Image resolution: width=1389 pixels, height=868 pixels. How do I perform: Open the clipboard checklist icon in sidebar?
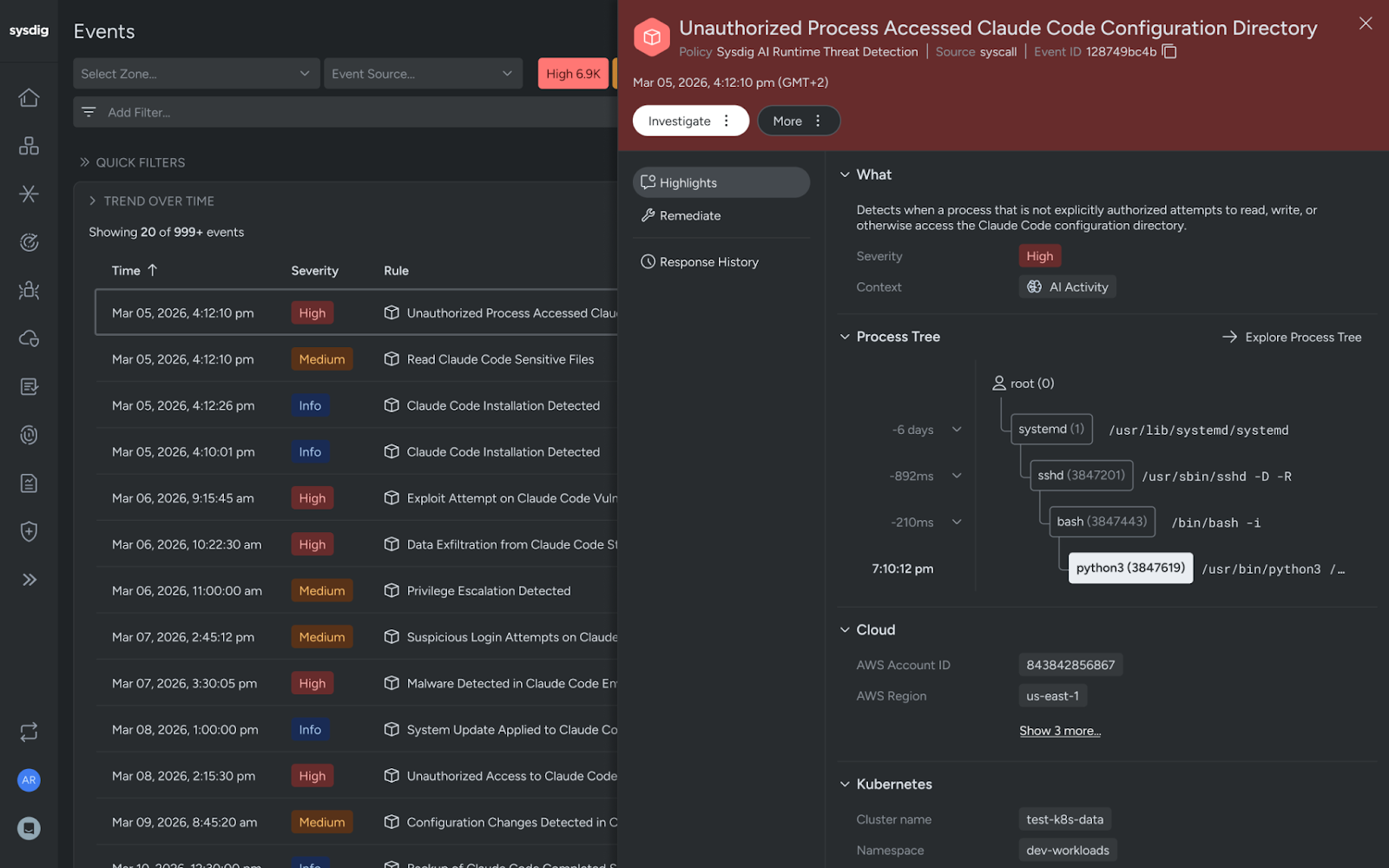pos(29,483)
